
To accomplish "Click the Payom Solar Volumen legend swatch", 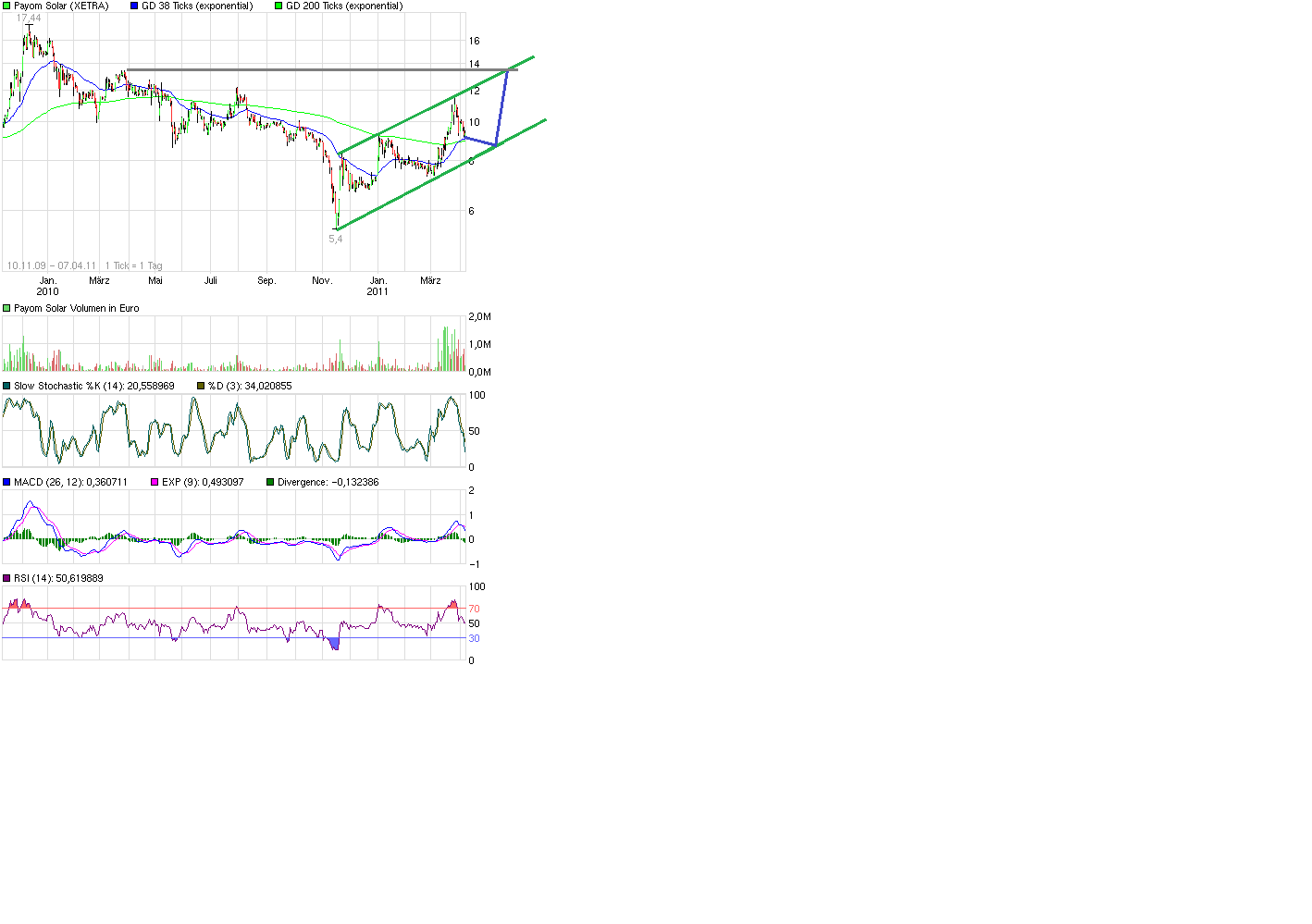I will point(6,308).
